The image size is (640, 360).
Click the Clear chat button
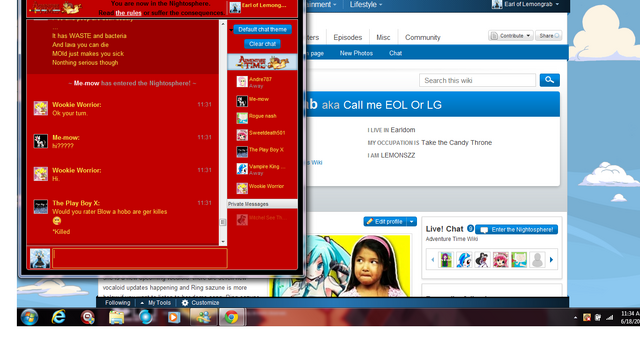coord(262,44)
